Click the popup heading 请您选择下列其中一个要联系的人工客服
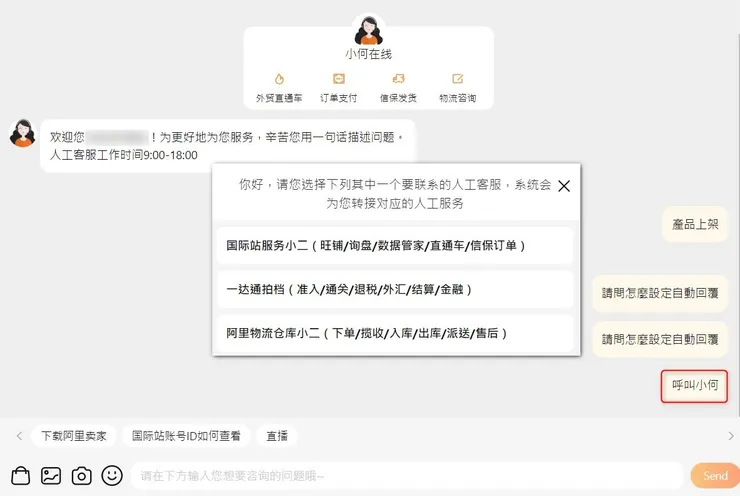Viewport: 740px width, 496px height. [395, 193]
